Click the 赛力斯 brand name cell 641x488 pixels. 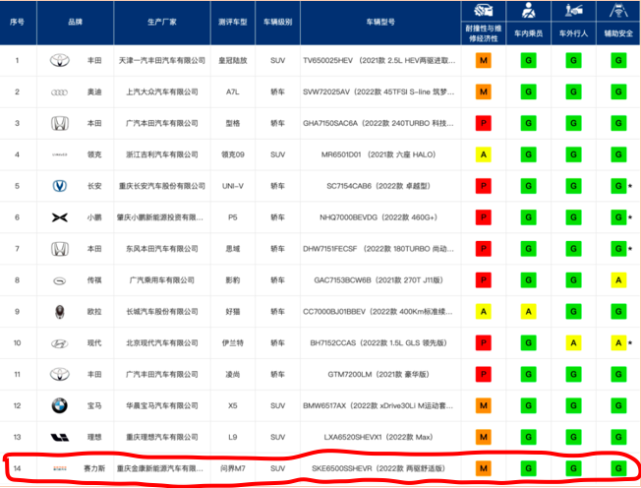(x=94, y=468)
